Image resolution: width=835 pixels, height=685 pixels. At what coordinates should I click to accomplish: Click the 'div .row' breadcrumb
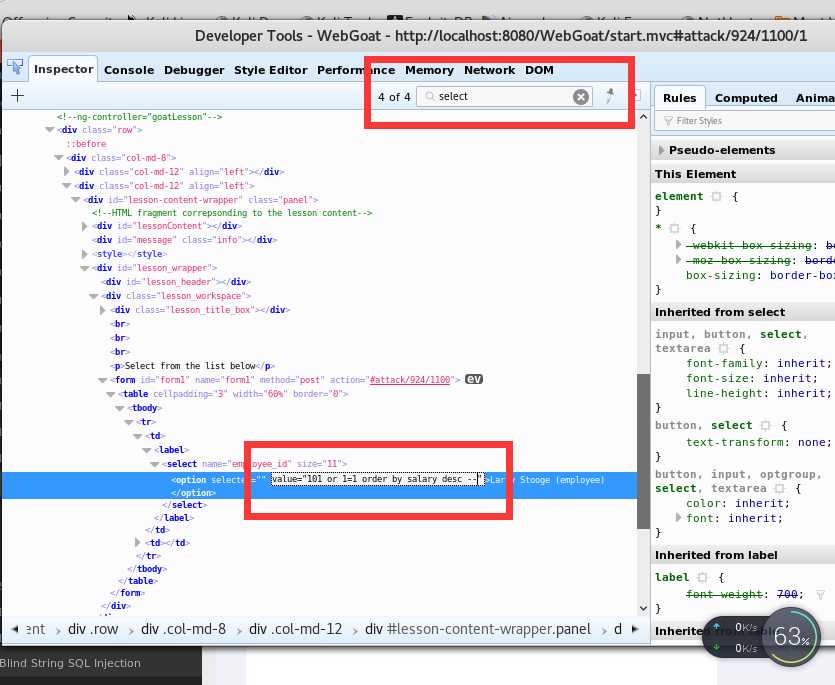(x=93, y=629)
